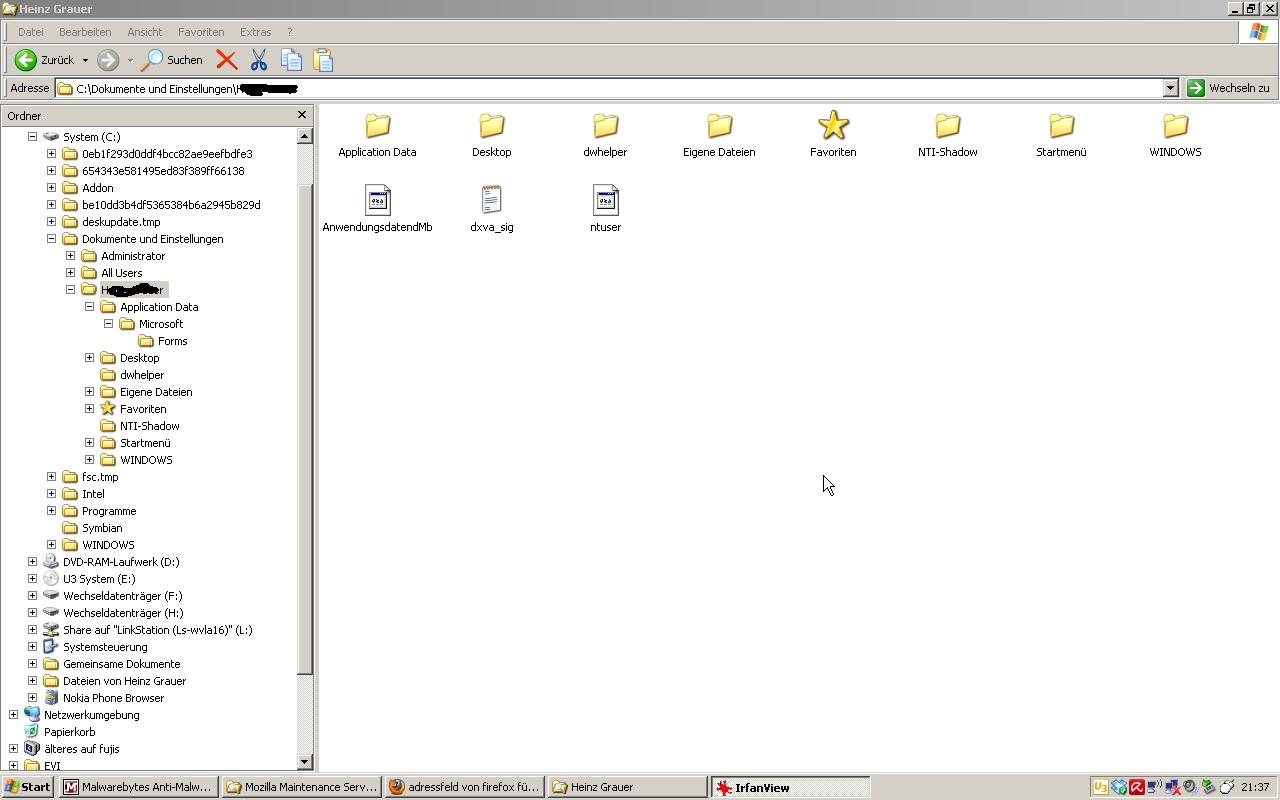Click the Paste clipboard toolbar icon
Screen dimensions: 1280x800
pos(323,60)
